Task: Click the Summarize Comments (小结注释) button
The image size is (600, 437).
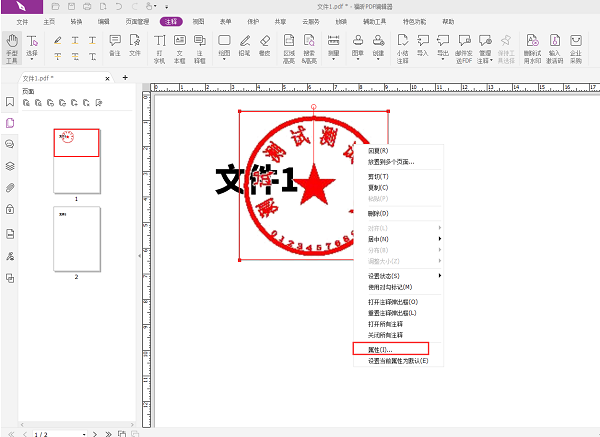Action: click(402, 46)
